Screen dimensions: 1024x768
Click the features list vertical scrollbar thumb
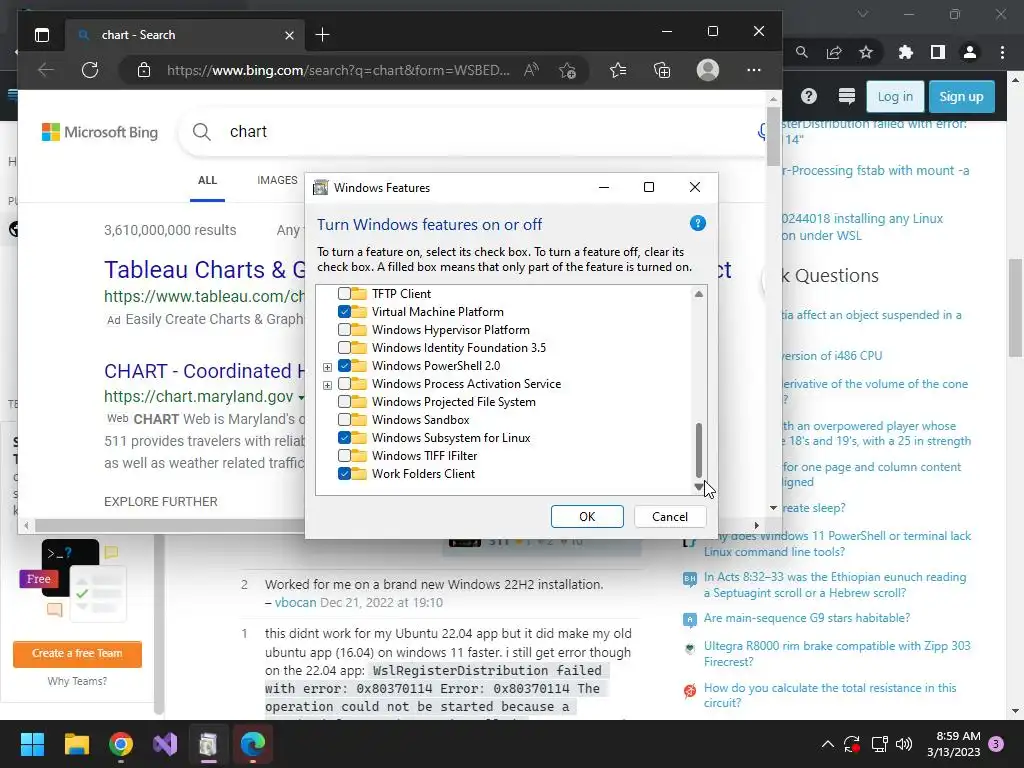(x=699, y=451)
